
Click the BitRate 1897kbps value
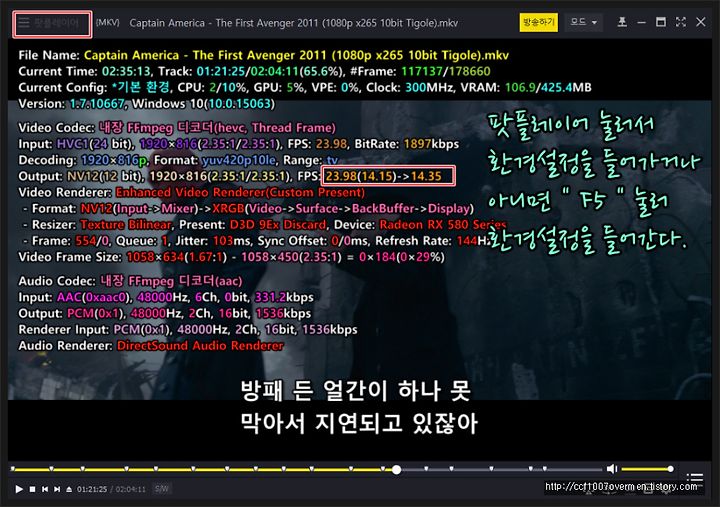[x=431, y=144]
